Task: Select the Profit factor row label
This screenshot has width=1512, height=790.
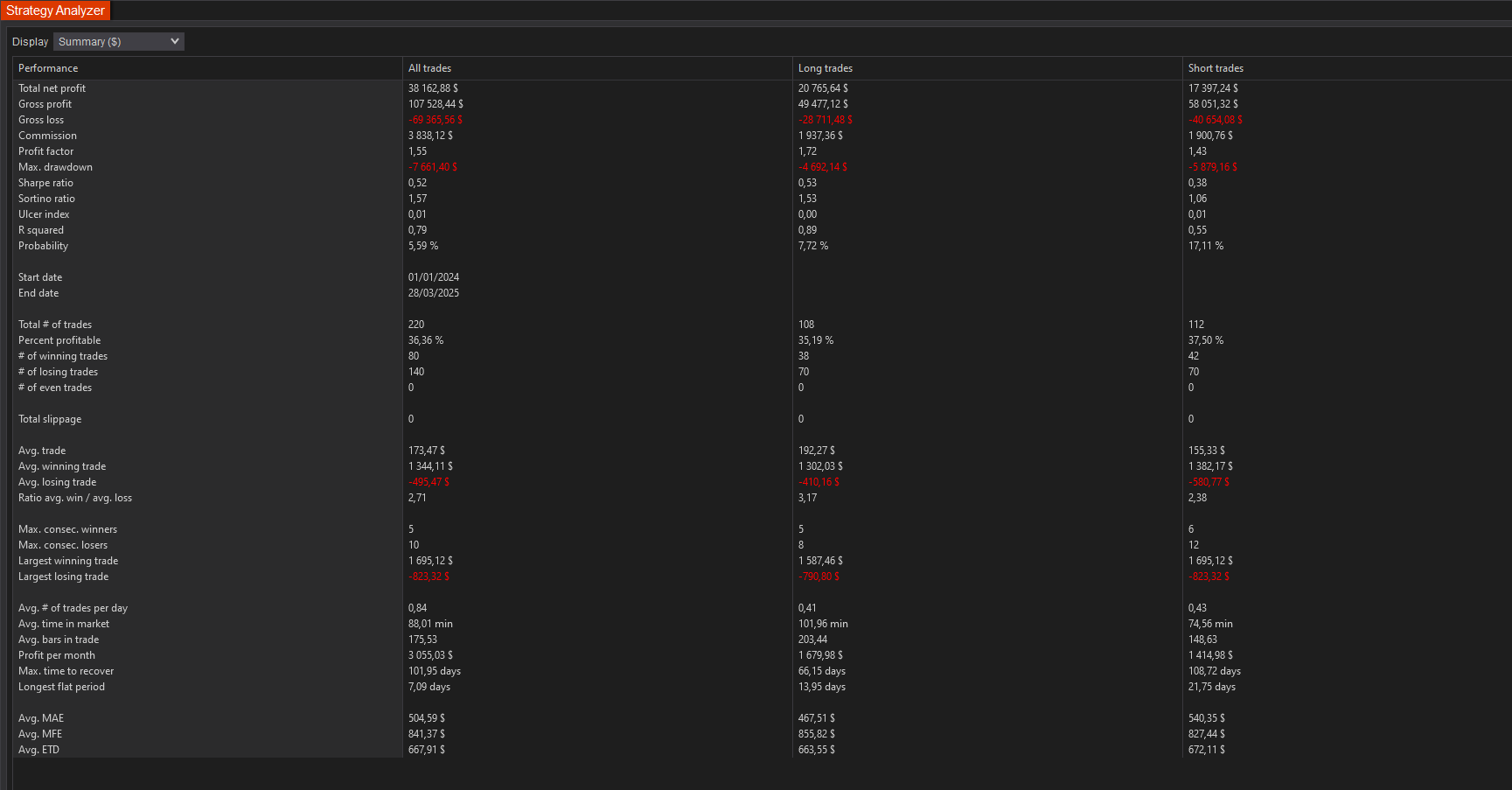Action: click(x=45, y=151)
